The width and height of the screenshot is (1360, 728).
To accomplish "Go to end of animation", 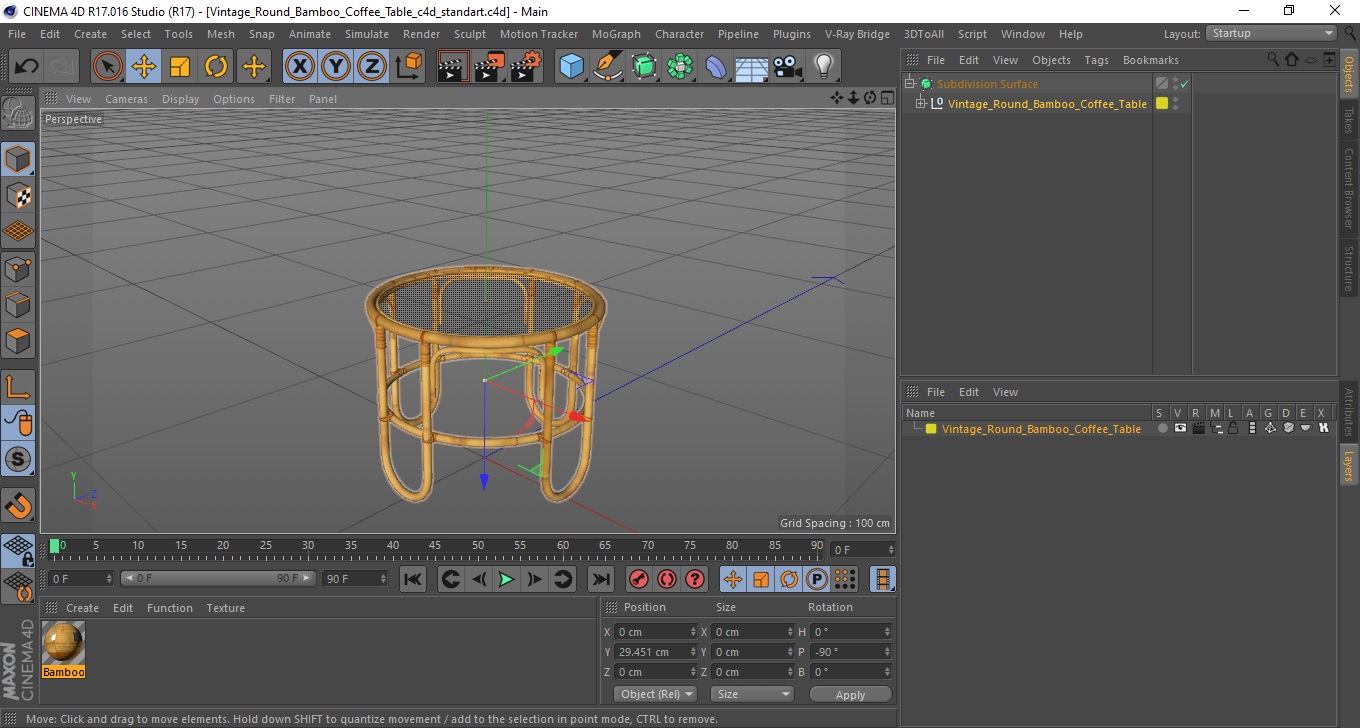I will [600, 579].
